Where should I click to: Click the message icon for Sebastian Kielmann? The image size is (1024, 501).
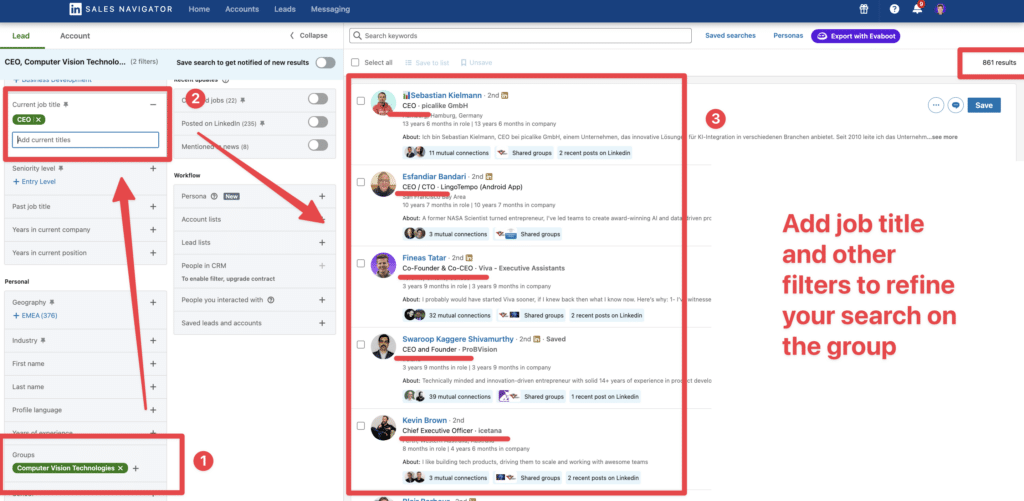point(955,105)
